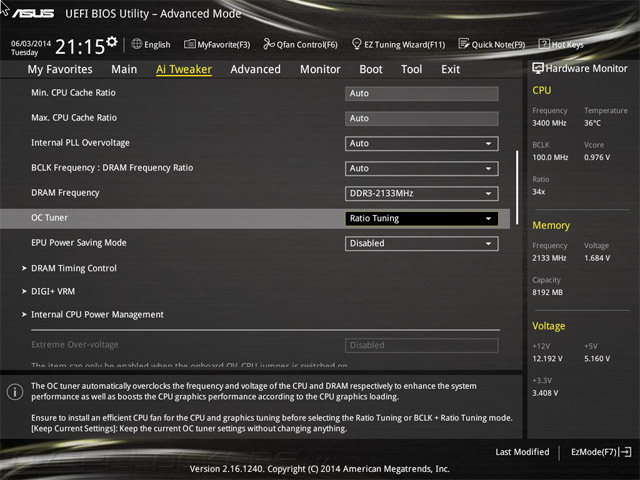Click the MyFavorite(F3) label

[224, 44]
